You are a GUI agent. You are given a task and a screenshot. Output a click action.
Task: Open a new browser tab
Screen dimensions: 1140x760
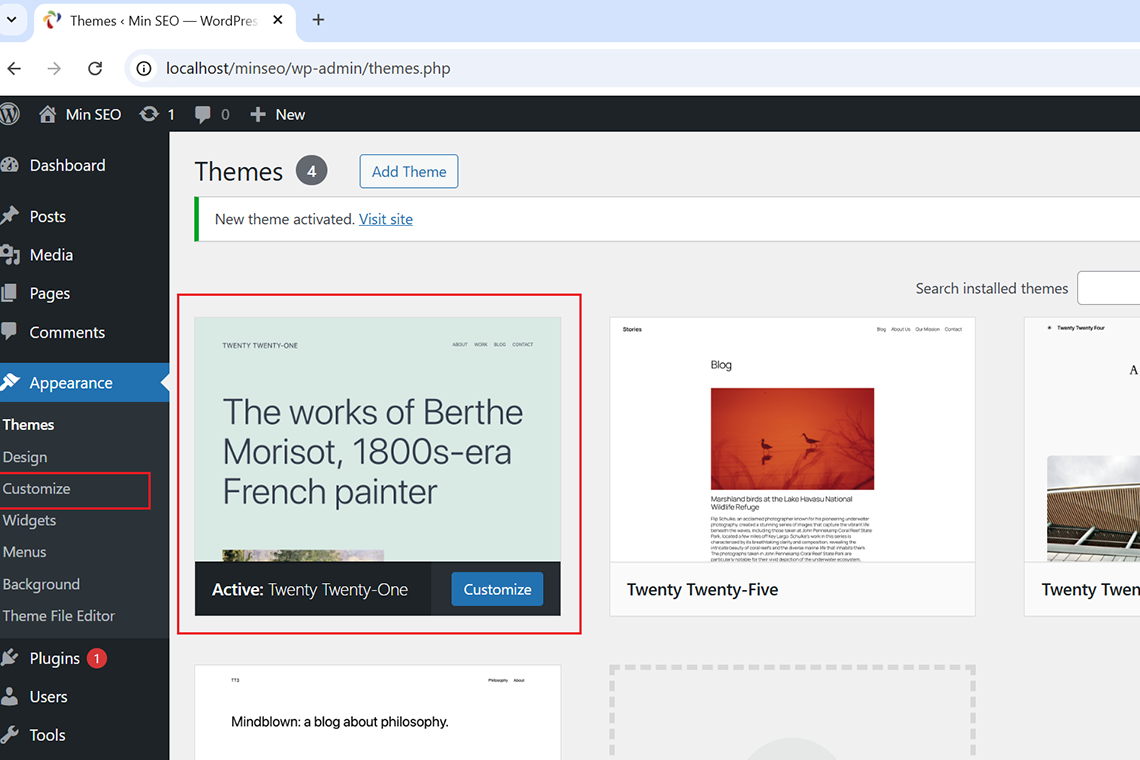pyautogui.click(x=318, y=20)
